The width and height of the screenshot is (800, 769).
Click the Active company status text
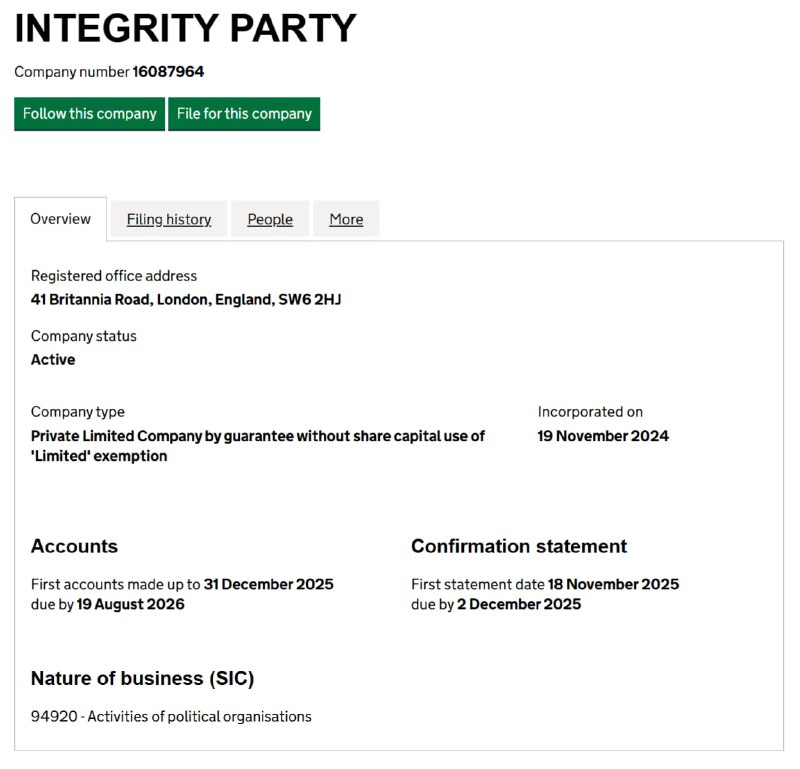53,359
